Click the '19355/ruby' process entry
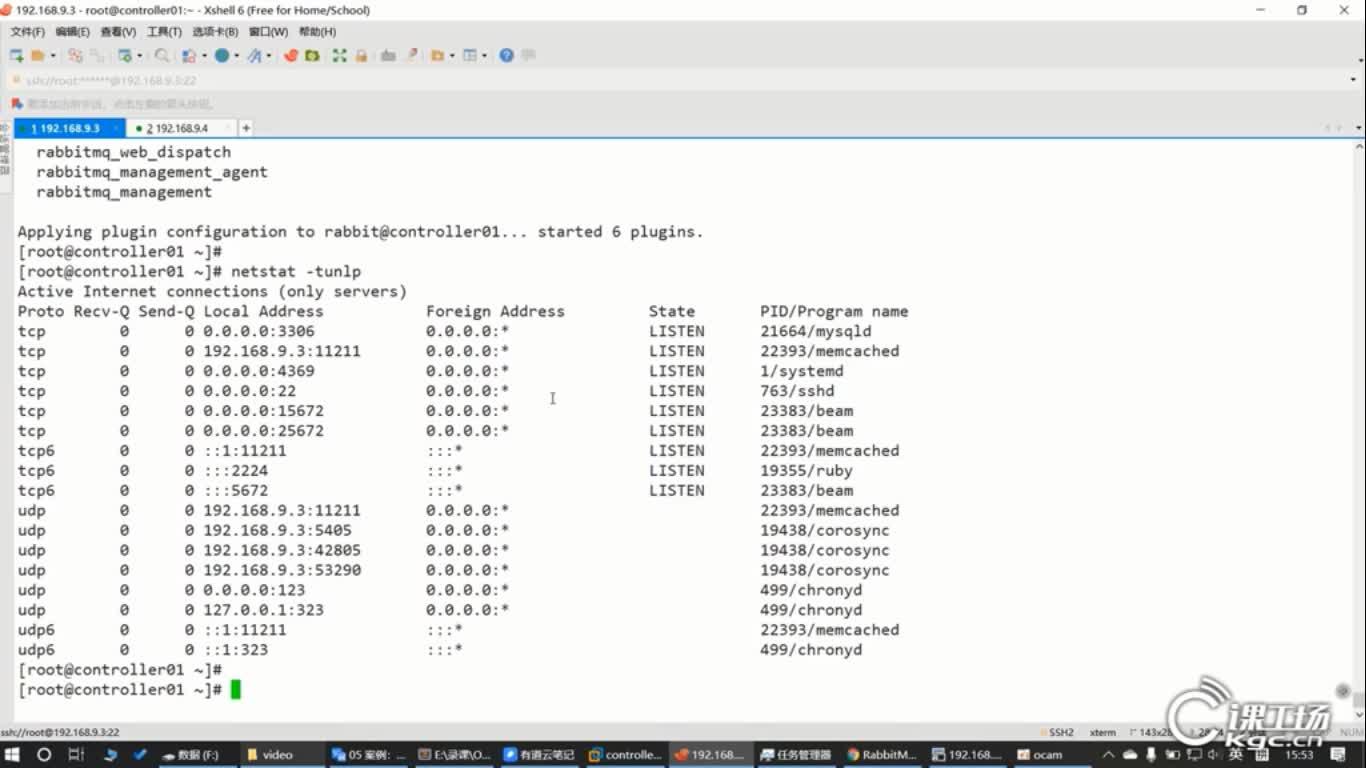This screenshot has height=768, width=1366. [806, 471]
